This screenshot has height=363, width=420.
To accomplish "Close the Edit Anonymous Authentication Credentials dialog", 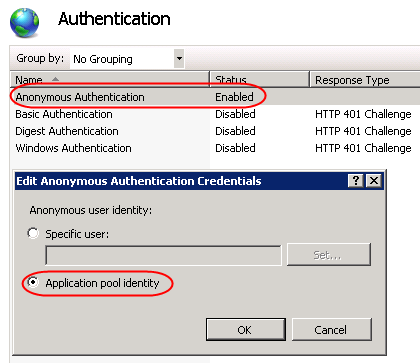I will pyautogui.click(x=374, y=181).
